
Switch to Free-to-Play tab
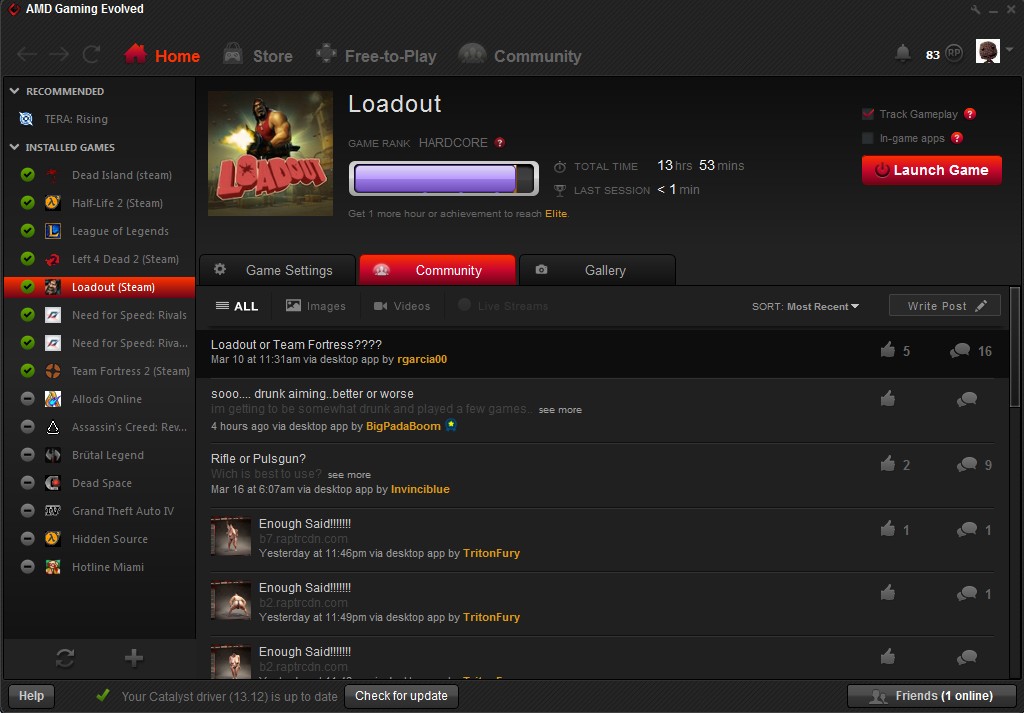pos(376,55)
